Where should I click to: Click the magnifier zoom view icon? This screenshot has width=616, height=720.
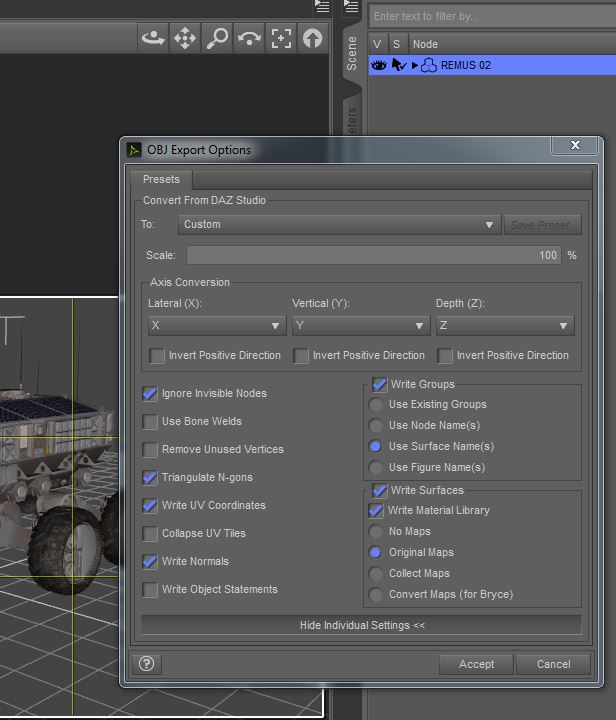pos(217,38)
